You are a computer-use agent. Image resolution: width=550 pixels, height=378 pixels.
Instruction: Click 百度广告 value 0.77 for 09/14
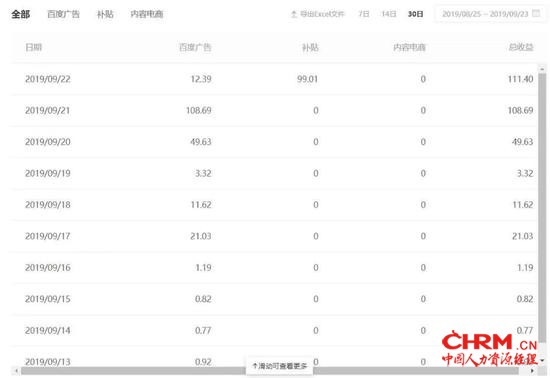203,330
